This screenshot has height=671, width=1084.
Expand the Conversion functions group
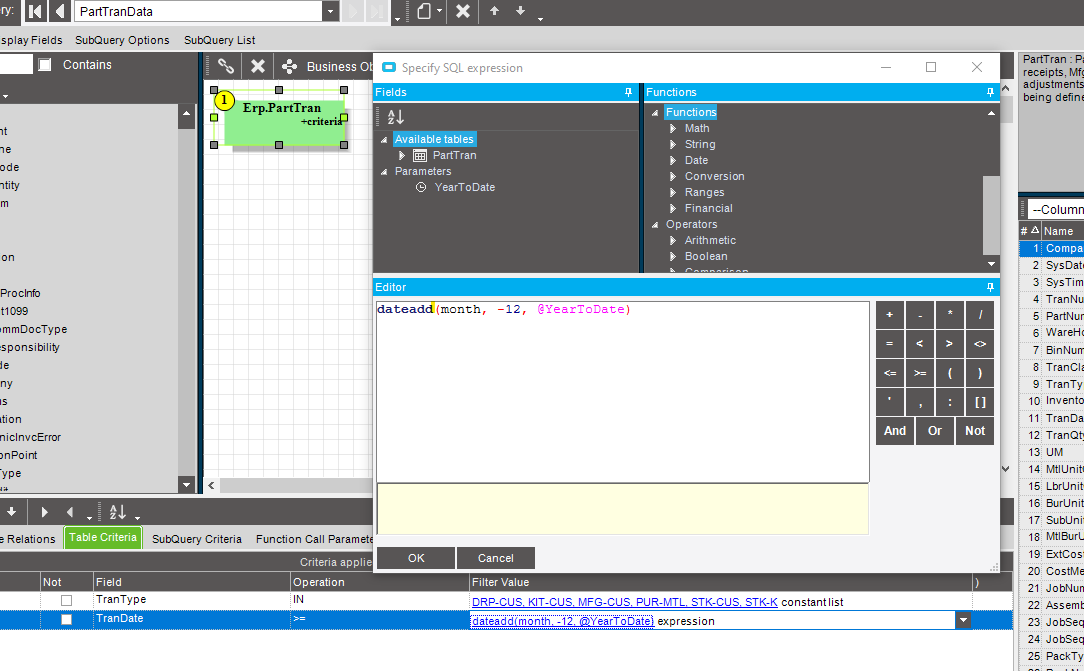tap(673, 176)
